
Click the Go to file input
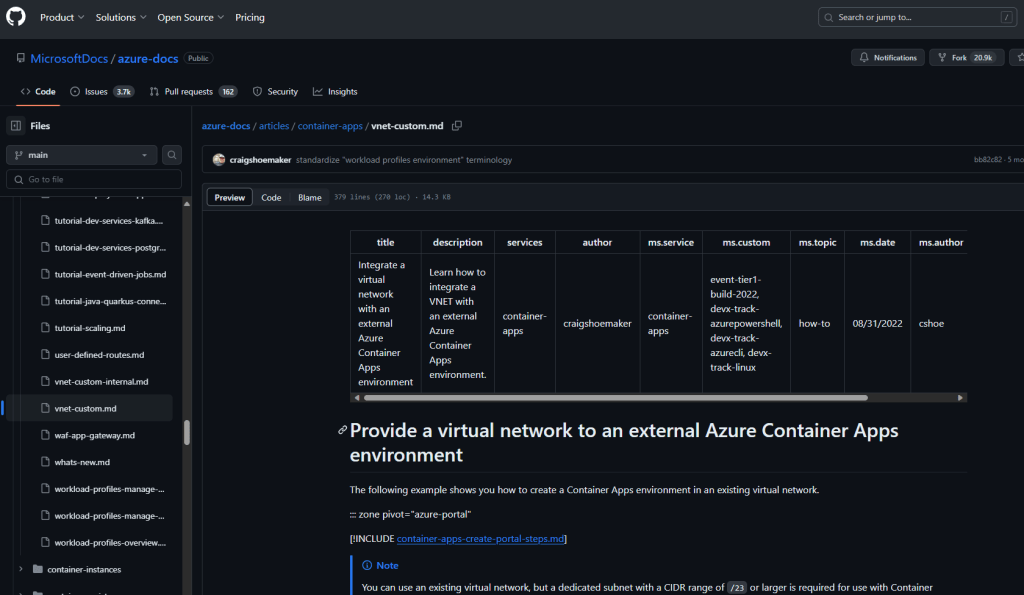click(95, 179)
